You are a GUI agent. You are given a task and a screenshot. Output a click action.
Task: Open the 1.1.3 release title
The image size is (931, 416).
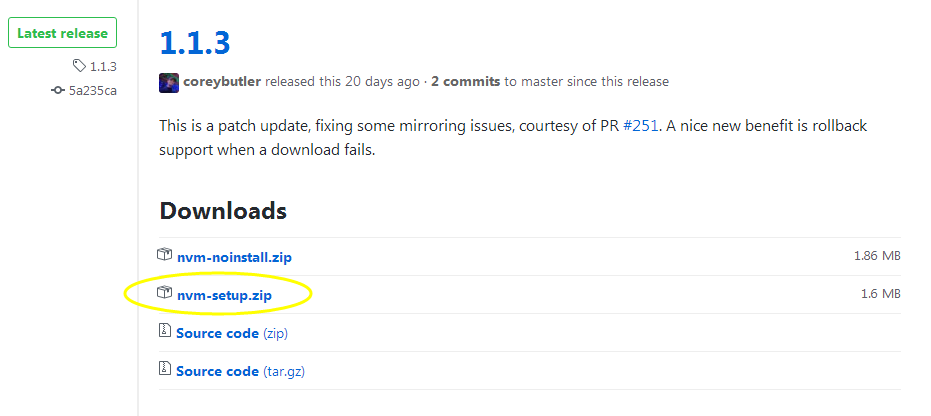[x=195, y=43]
